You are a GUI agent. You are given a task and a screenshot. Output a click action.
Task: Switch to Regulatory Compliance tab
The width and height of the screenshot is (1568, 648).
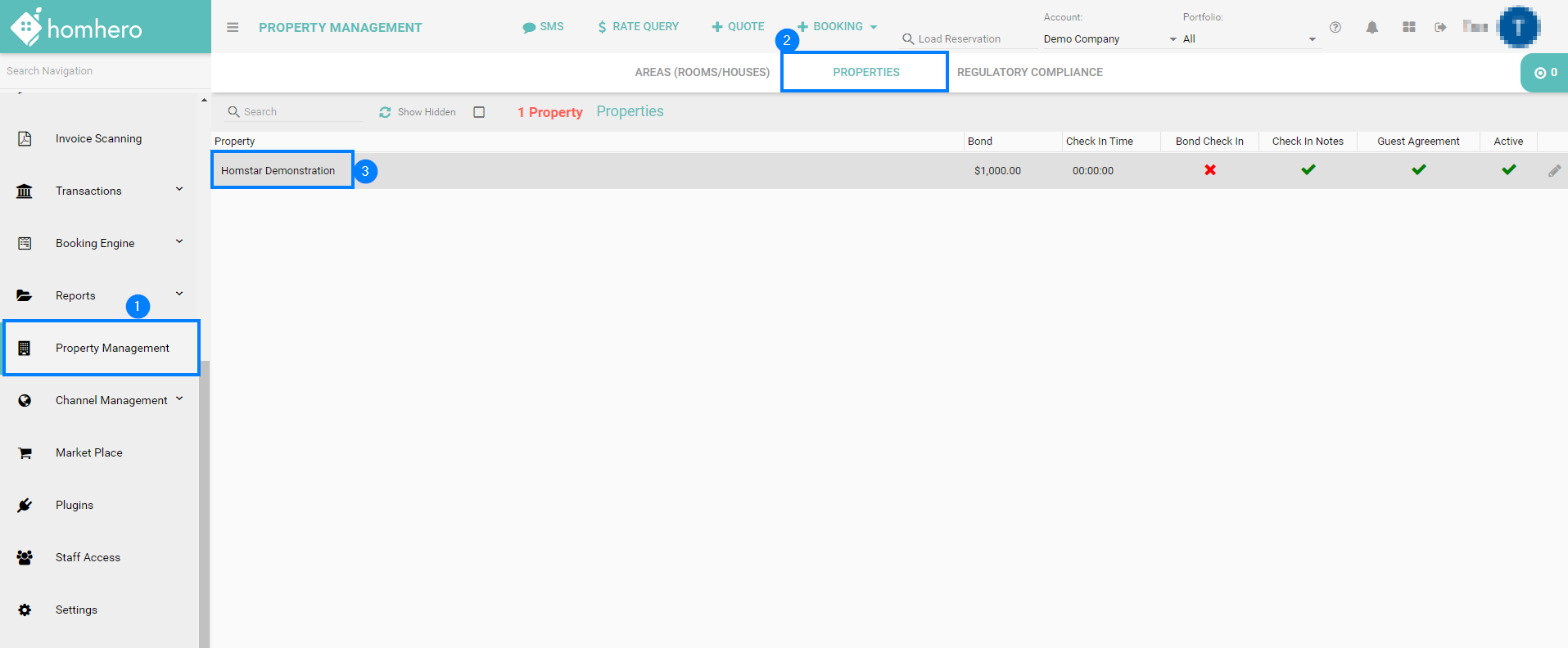[x=1029, y=72]
